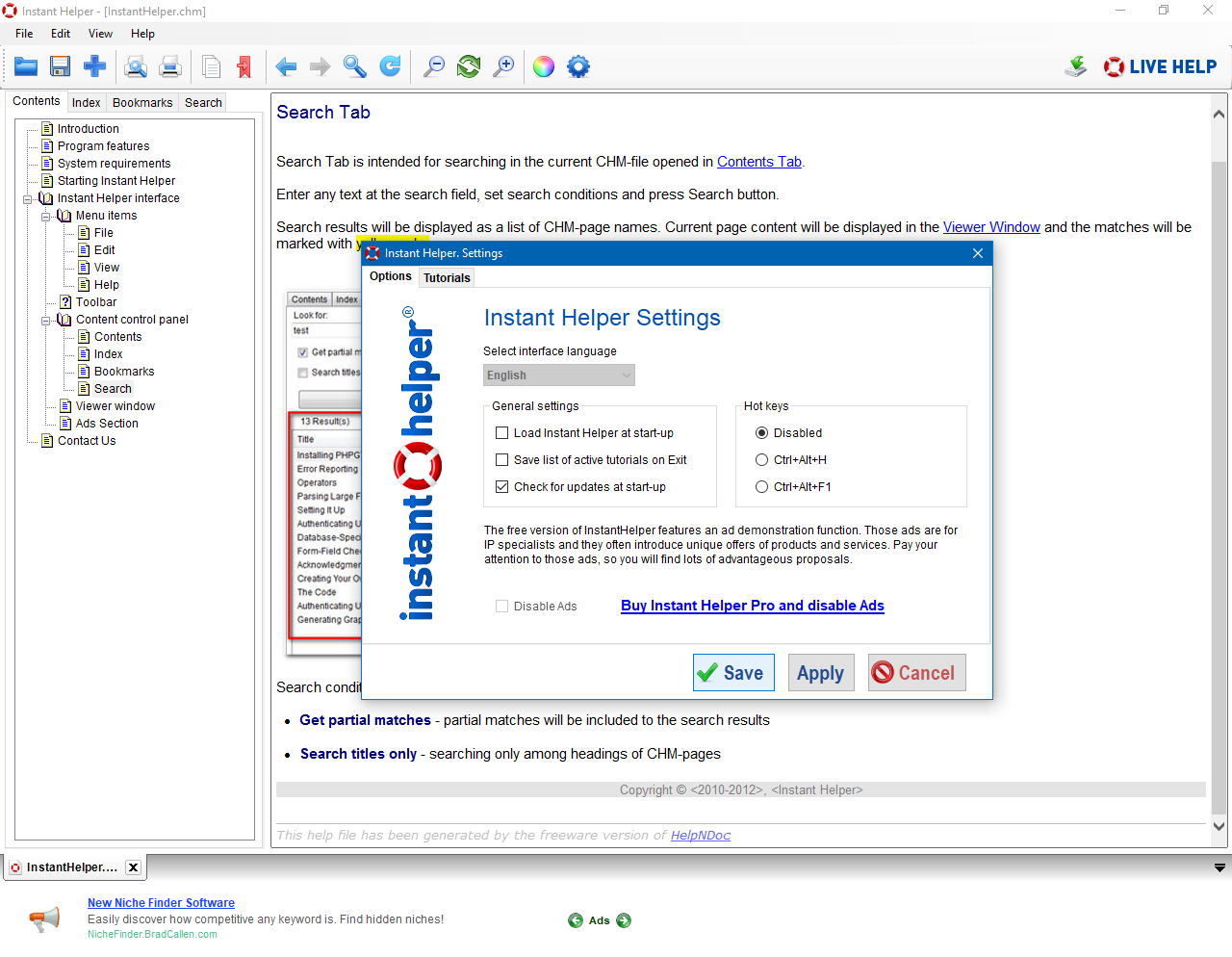Select System requirements tree item

click(x=114, y=164)
